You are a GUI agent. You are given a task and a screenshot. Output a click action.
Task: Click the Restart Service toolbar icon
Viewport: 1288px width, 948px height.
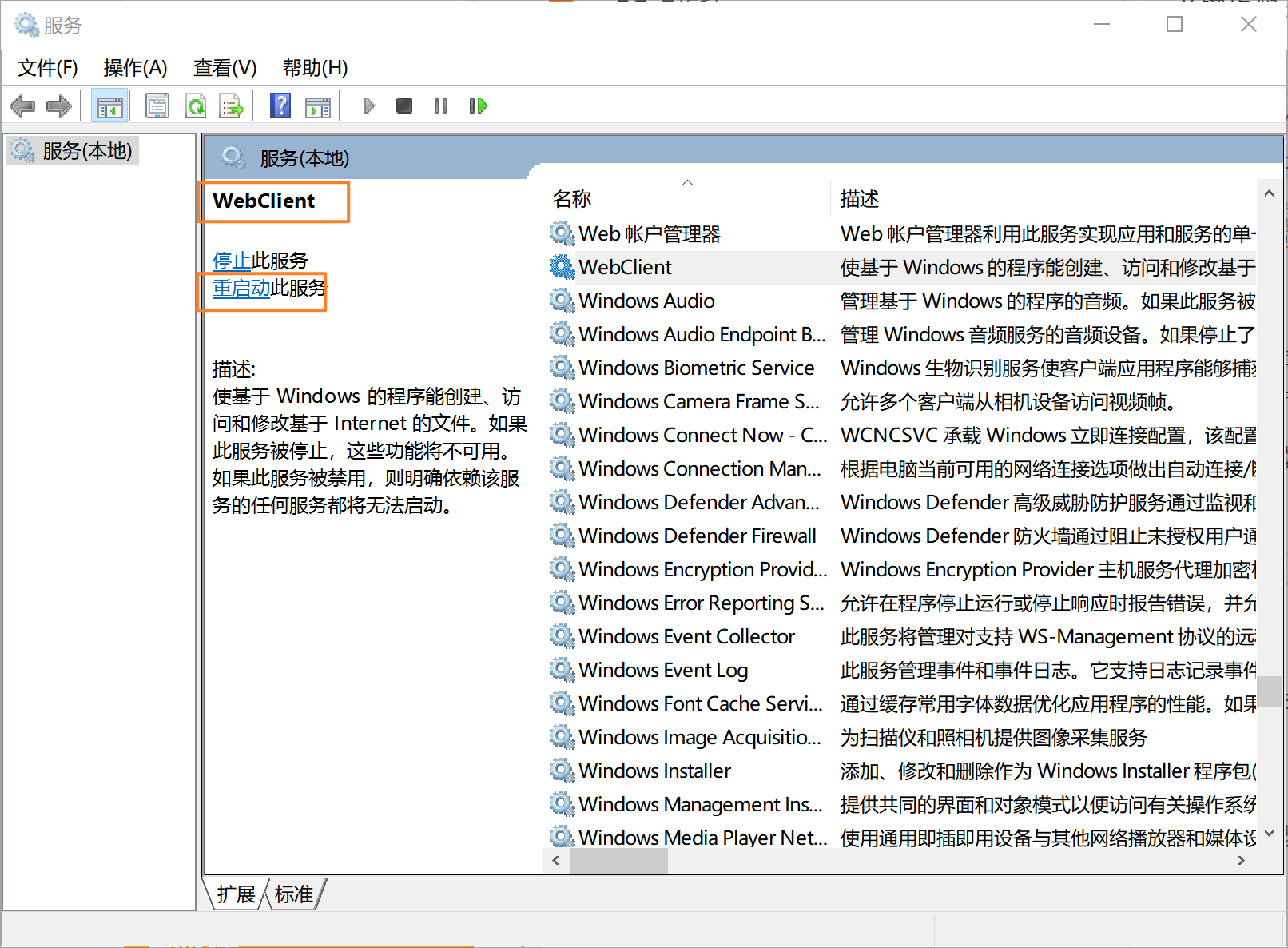(478, 106)
